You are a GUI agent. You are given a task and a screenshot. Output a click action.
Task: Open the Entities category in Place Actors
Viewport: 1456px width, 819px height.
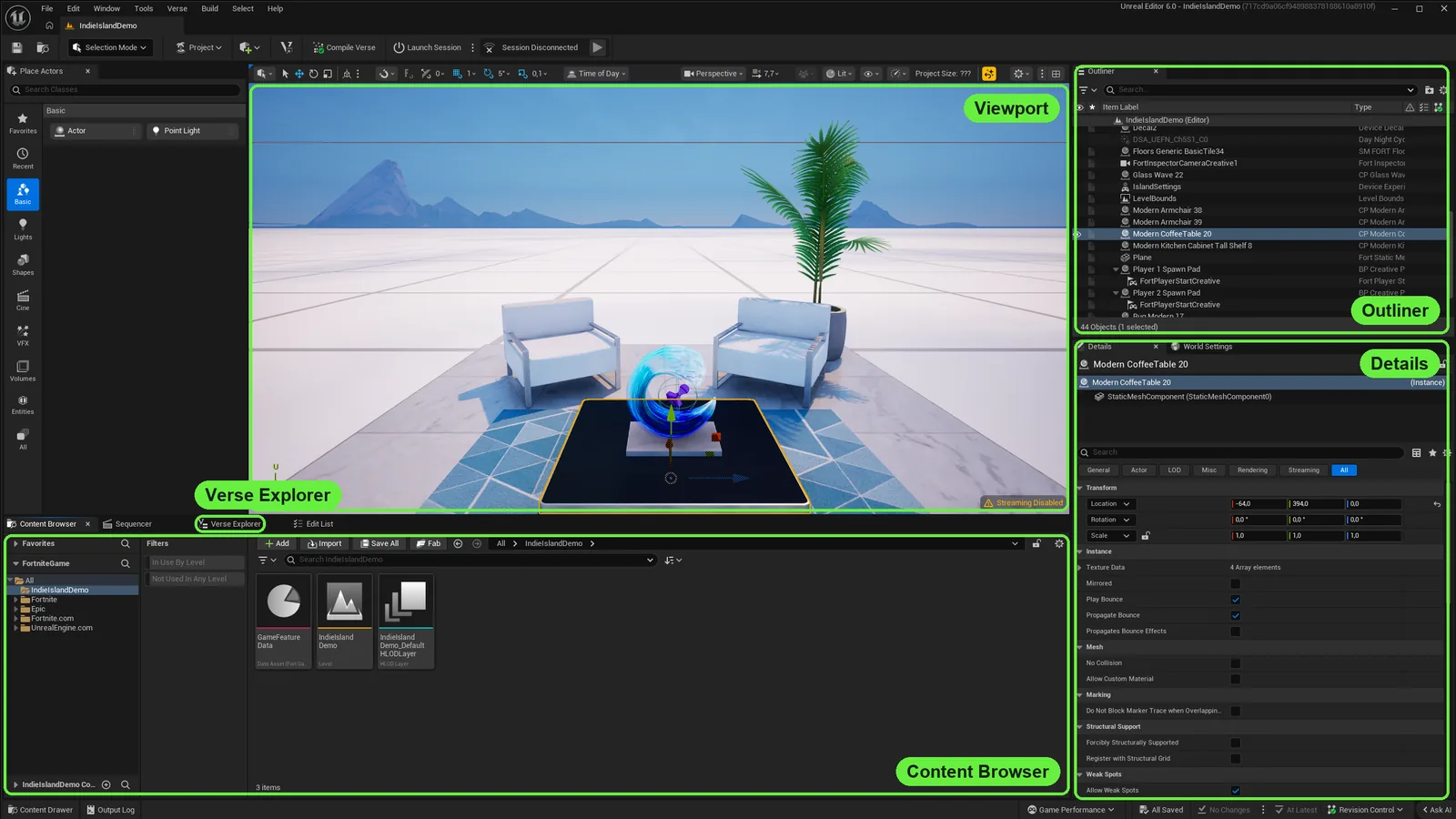click(23, 404)
